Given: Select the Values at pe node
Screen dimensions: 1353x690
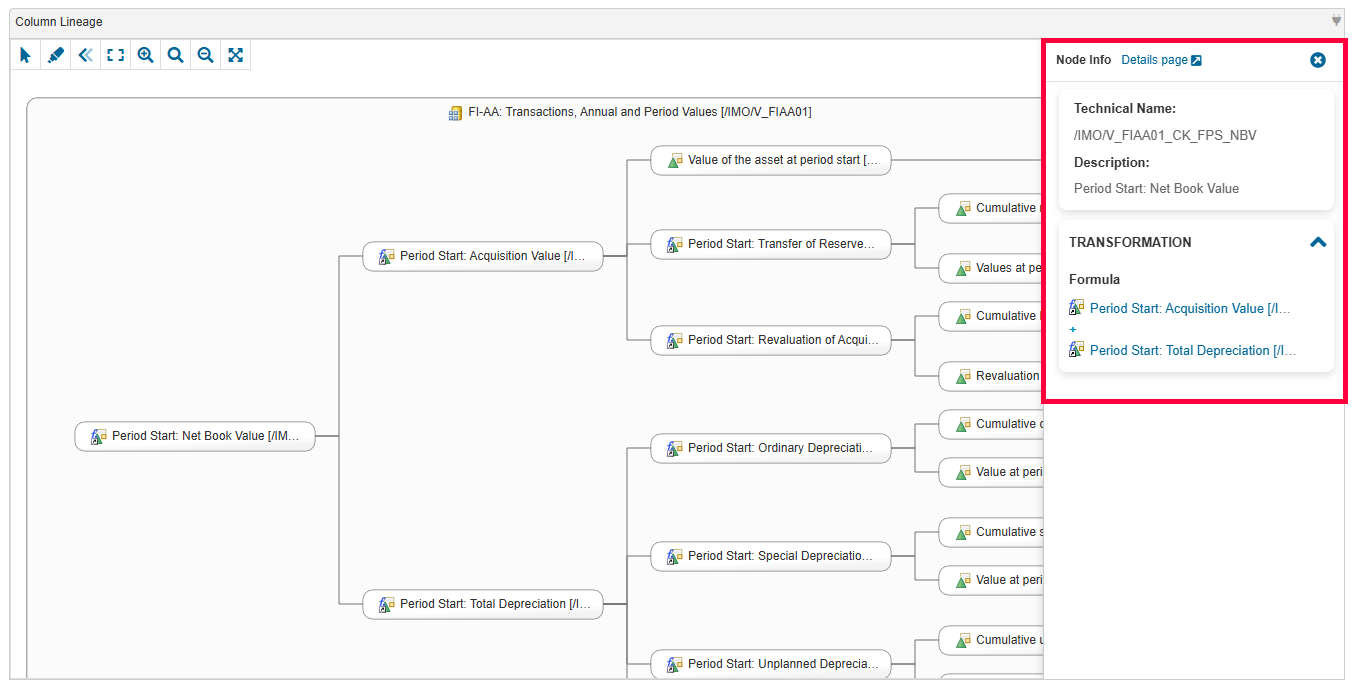Looking at the screenshot, I should click(x=991, y=268).
